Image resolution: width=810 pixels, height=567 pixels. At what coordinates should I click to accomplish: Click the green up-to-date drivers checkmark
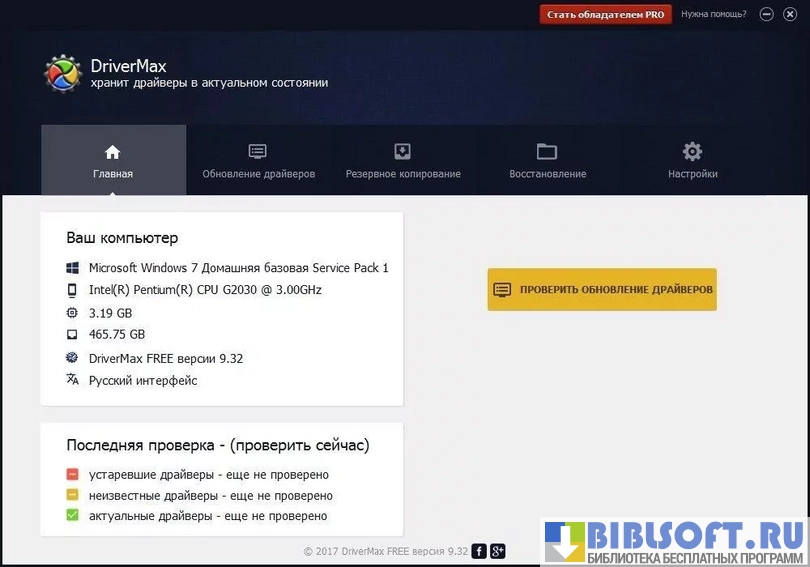(x=73, y=516)
